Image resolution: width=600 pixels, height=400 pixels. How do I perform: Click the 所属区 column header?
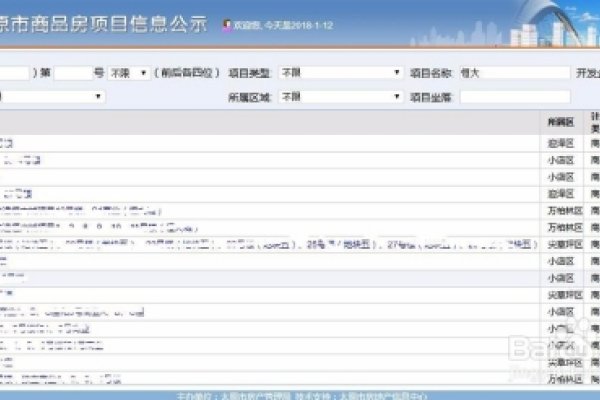coord(561,122)
